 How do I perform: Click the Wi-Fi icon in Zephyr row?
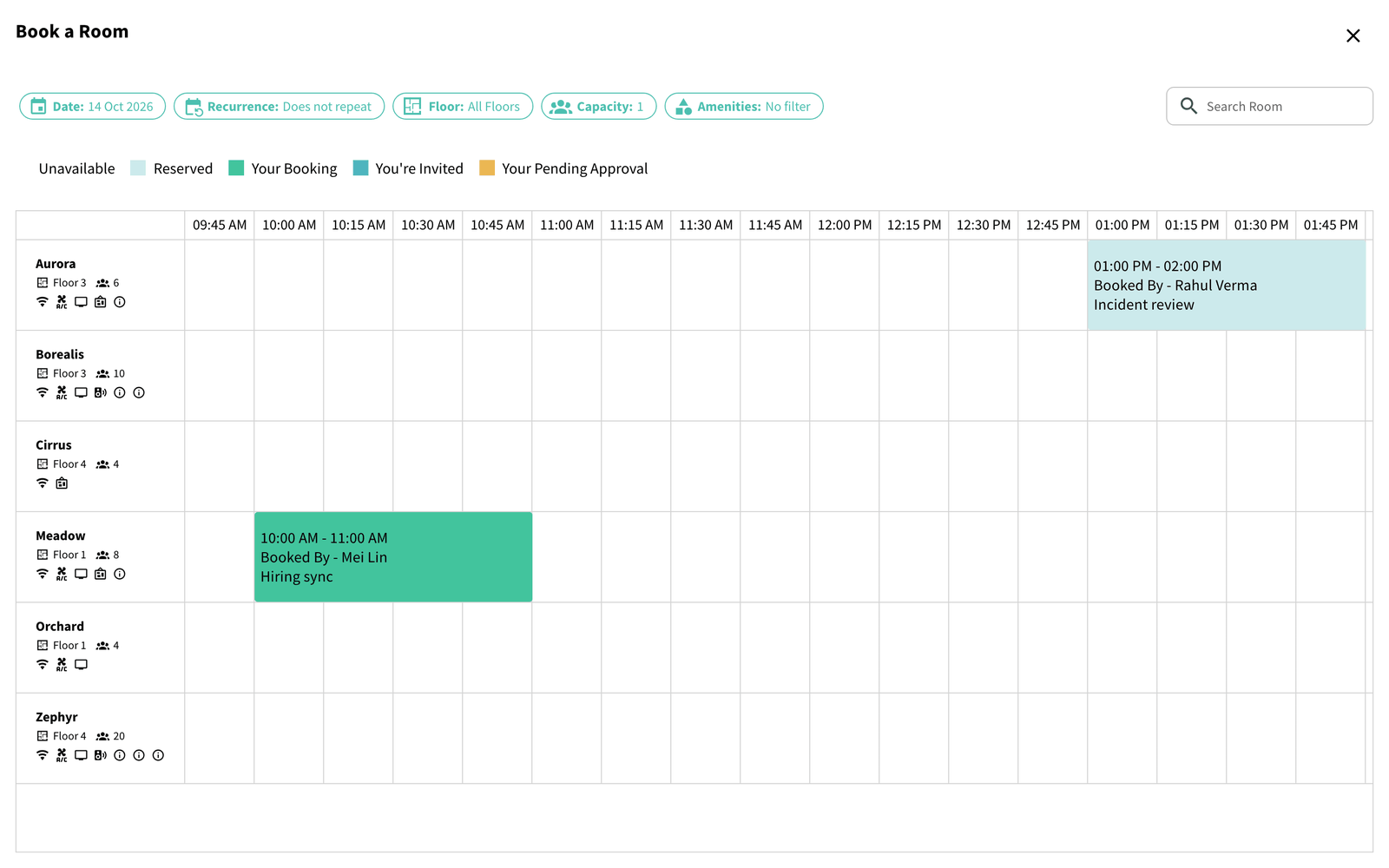click(43, 755)
